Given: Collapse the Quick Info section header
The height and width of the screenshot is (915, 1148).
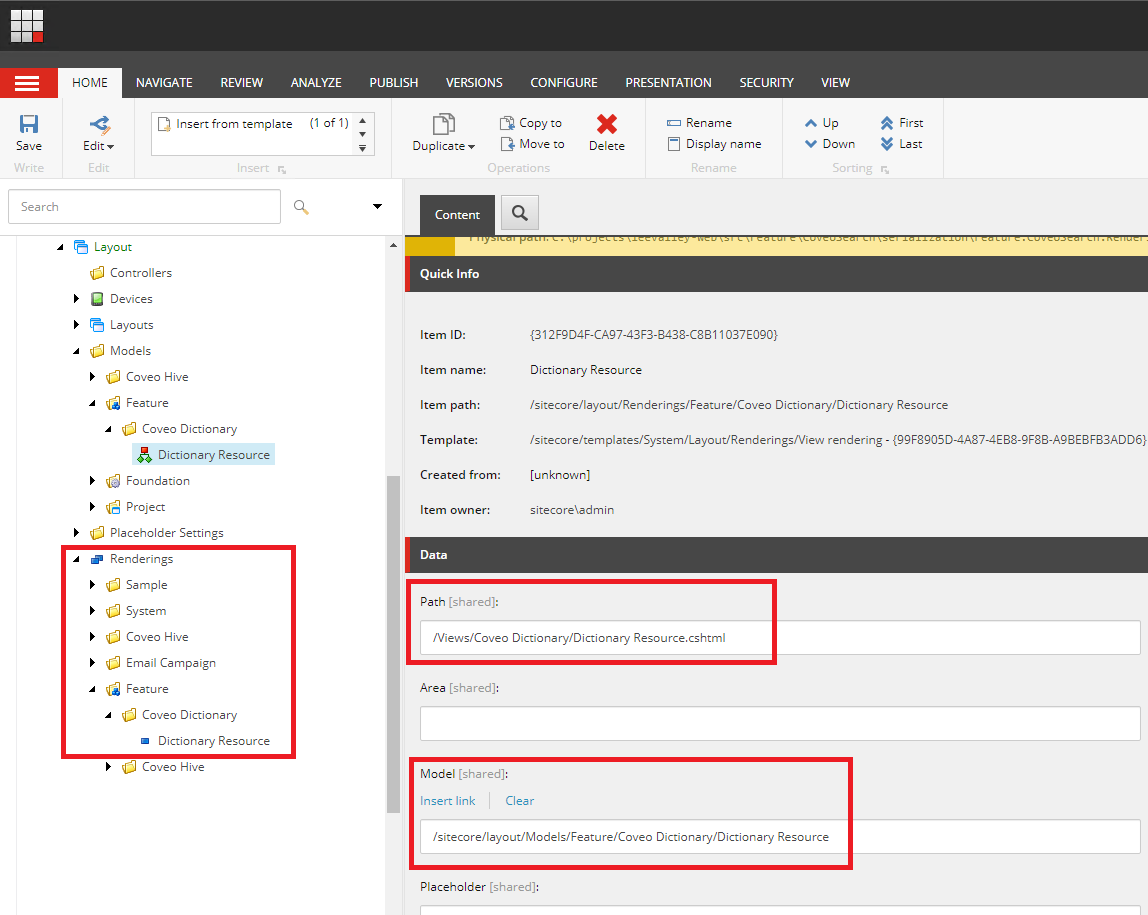Looking at the screenshot, I should tap(776, 274).
